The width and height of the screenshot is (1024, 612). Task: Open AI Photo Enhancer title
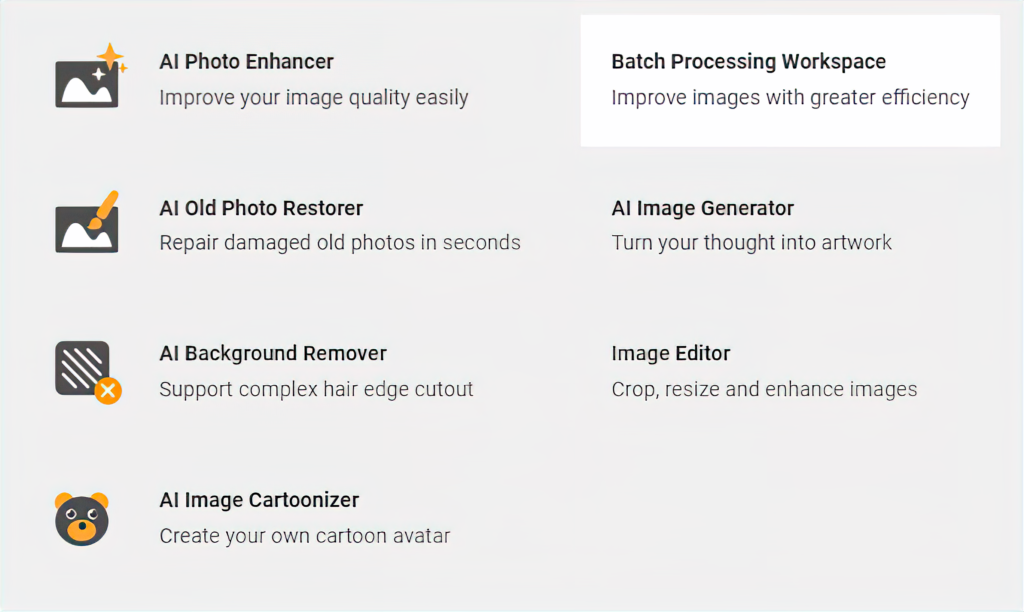(246, 61)
